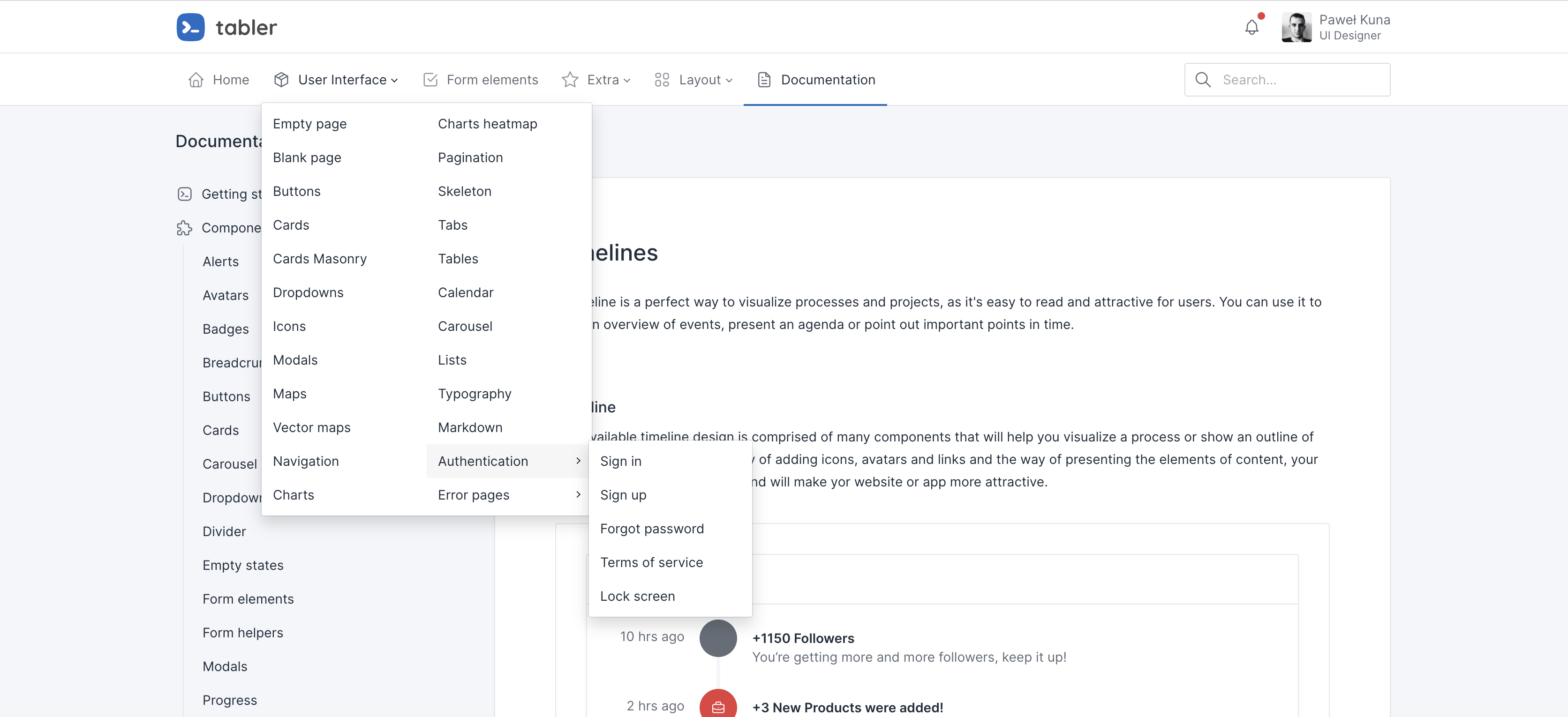Open the Home nav item

pos(219,80)
